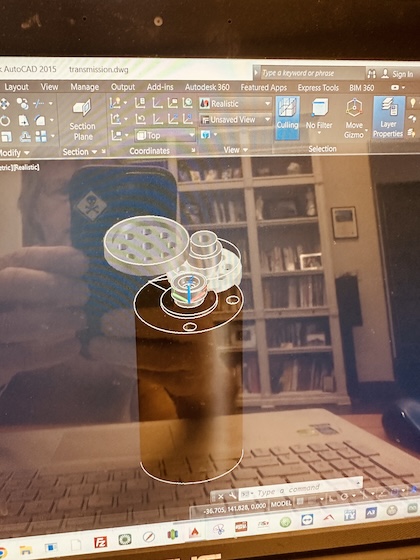Toggle the Culling selection button

[x=288, y=118]
